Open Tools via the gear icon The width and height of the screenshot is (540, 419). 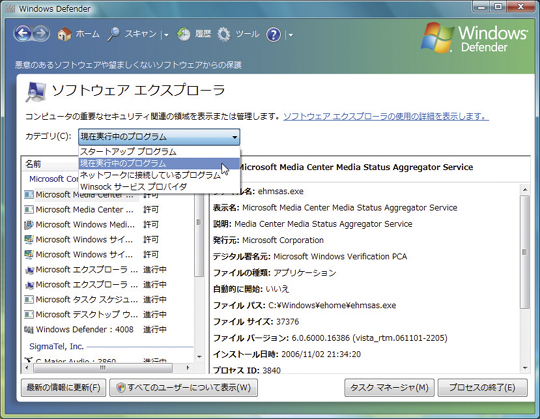(x=224, y=34)
